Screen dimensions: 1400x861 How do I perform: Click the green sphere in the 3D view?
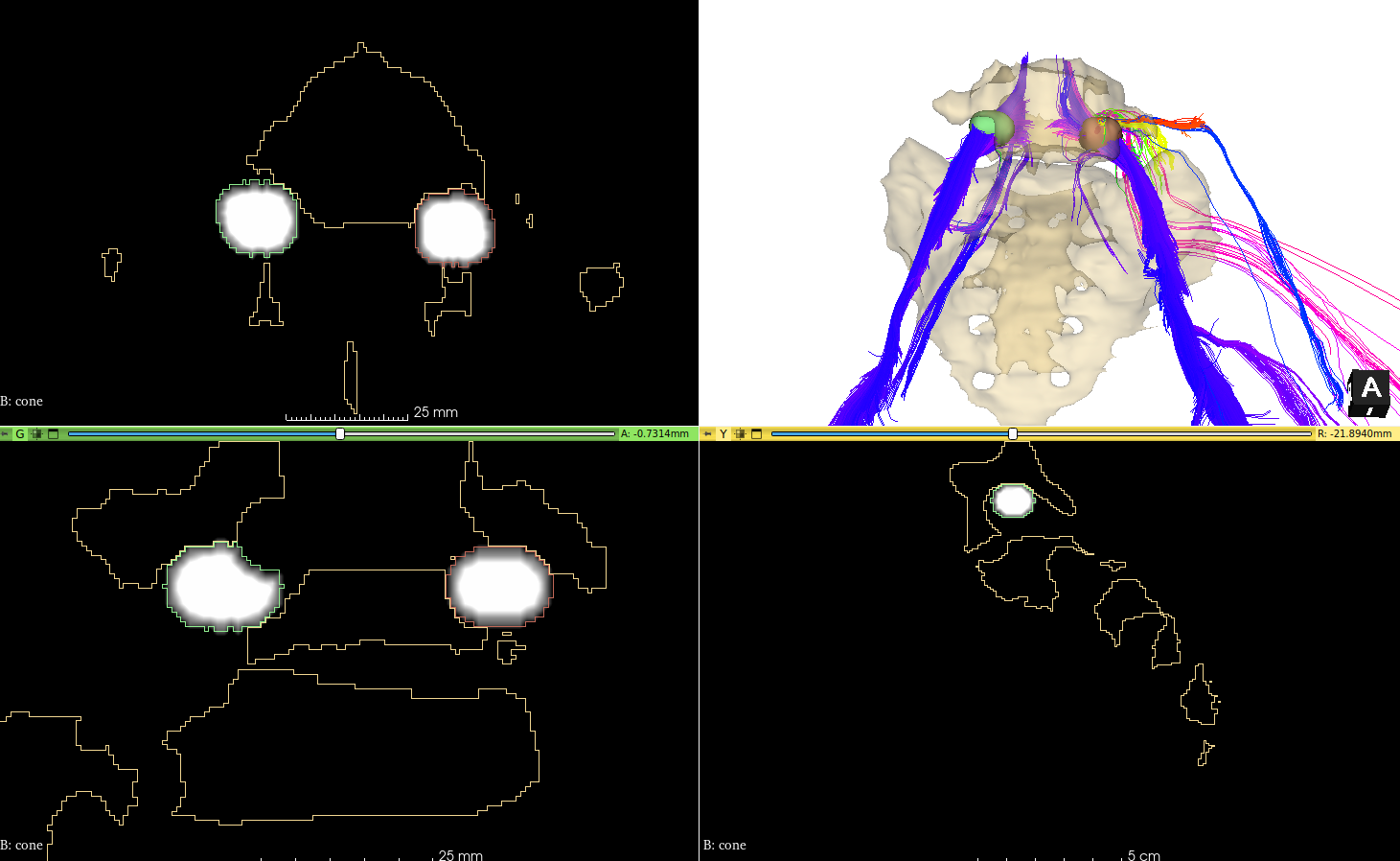pos(990,127)
